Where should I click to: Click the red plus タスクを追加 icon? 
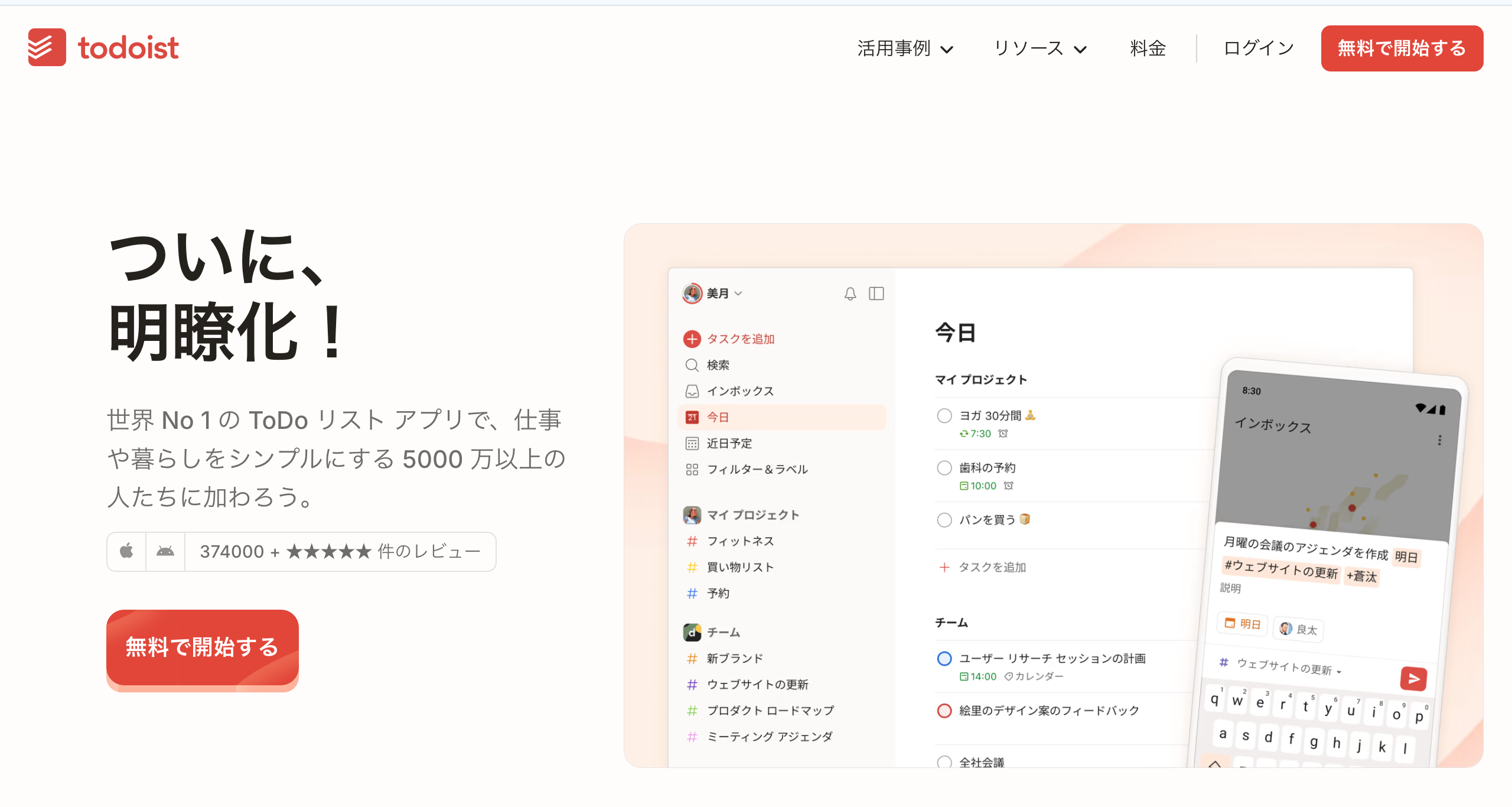pyautogui.click(x=692, y=339)
